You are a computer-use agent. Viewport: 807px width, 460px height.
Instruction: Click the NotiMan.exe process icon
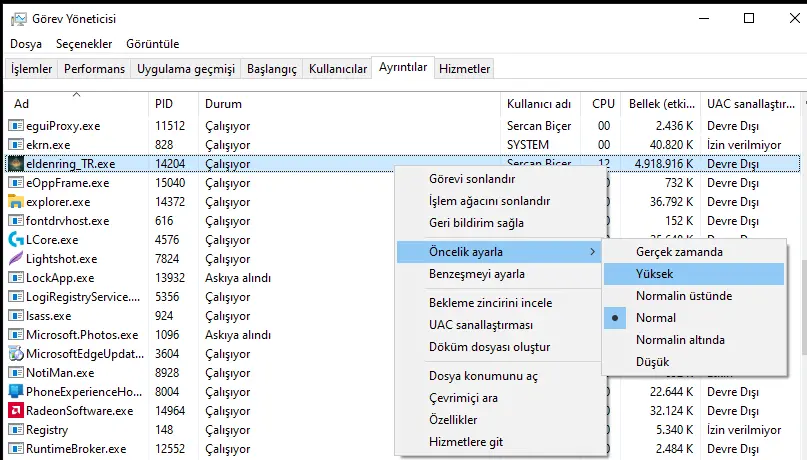click(16, 373)
